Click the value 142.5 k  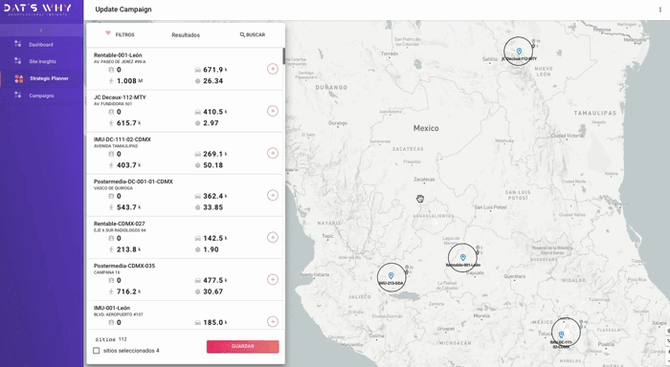click(x=215, y=238)
